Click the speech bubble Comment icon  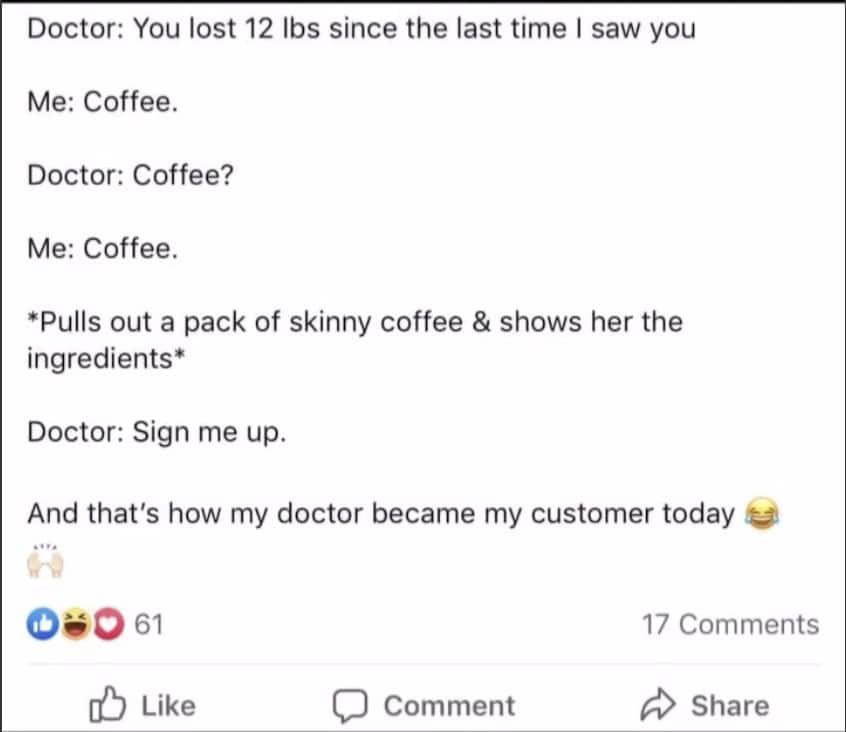(x=349, y=705)
